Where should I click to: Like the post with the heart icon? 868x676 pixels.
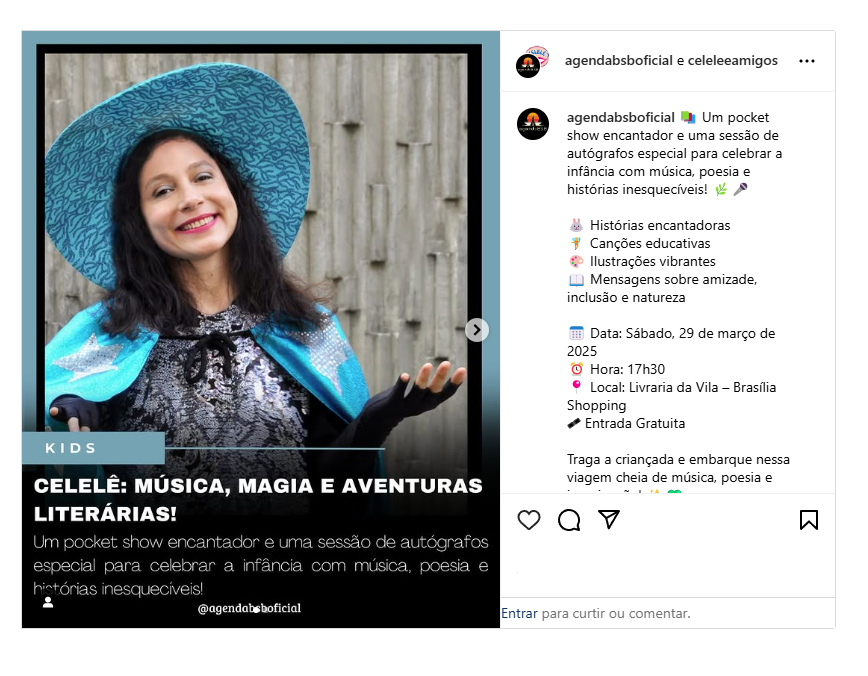529,520
